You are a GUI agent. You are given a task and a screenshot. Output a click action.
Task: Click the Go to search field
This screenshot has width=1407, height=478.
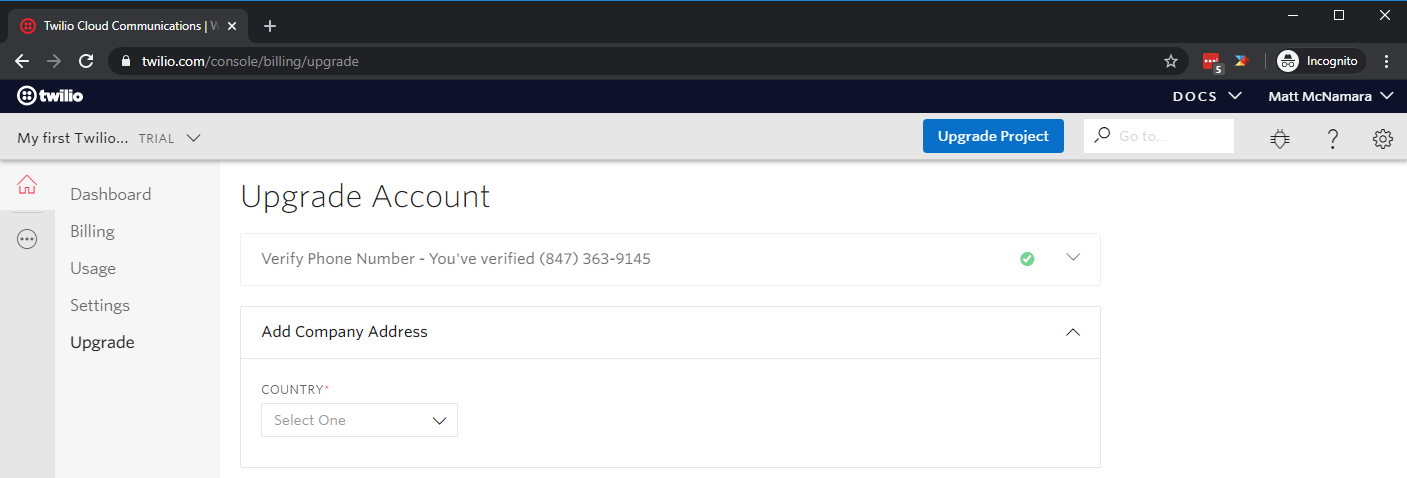pyautogui.click(x=1159, y=136)
